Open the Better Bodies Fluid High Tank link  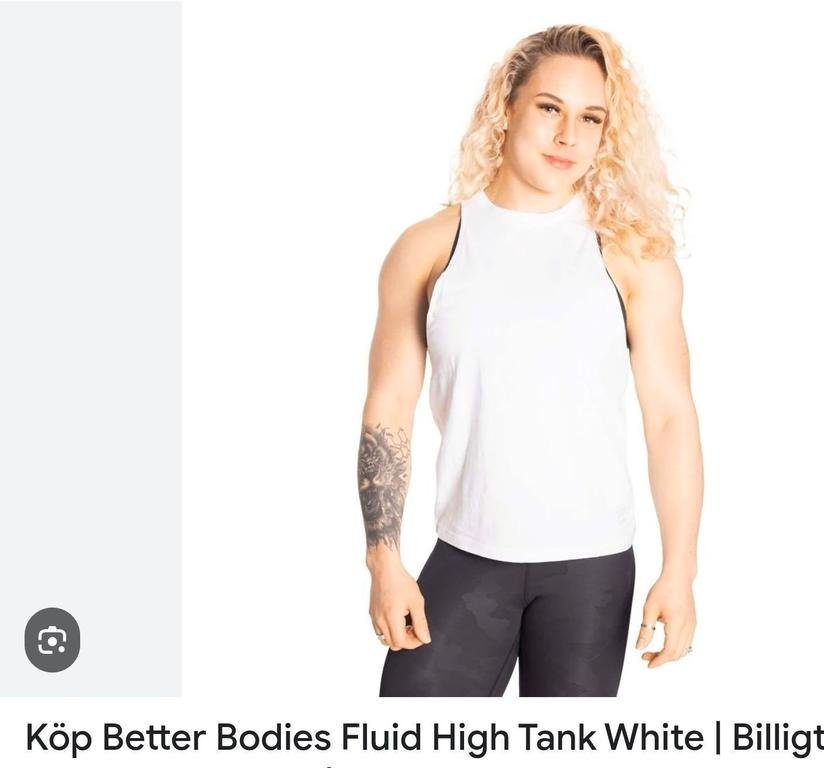pyautogui.click(x=425, y=737)
